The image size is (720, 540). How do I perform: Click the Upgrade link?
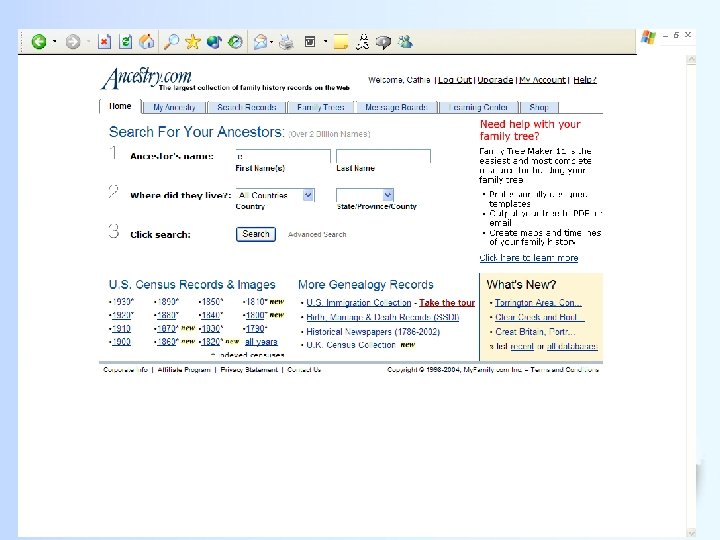(495, 79)
